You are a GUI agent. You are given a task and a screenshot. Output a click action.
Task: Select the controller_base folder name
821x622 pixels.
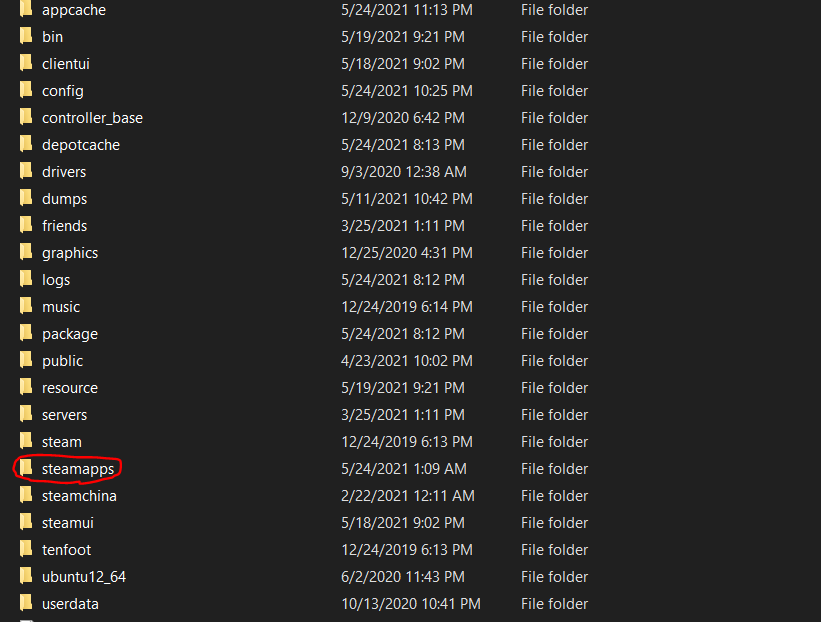tap(92, 118)
